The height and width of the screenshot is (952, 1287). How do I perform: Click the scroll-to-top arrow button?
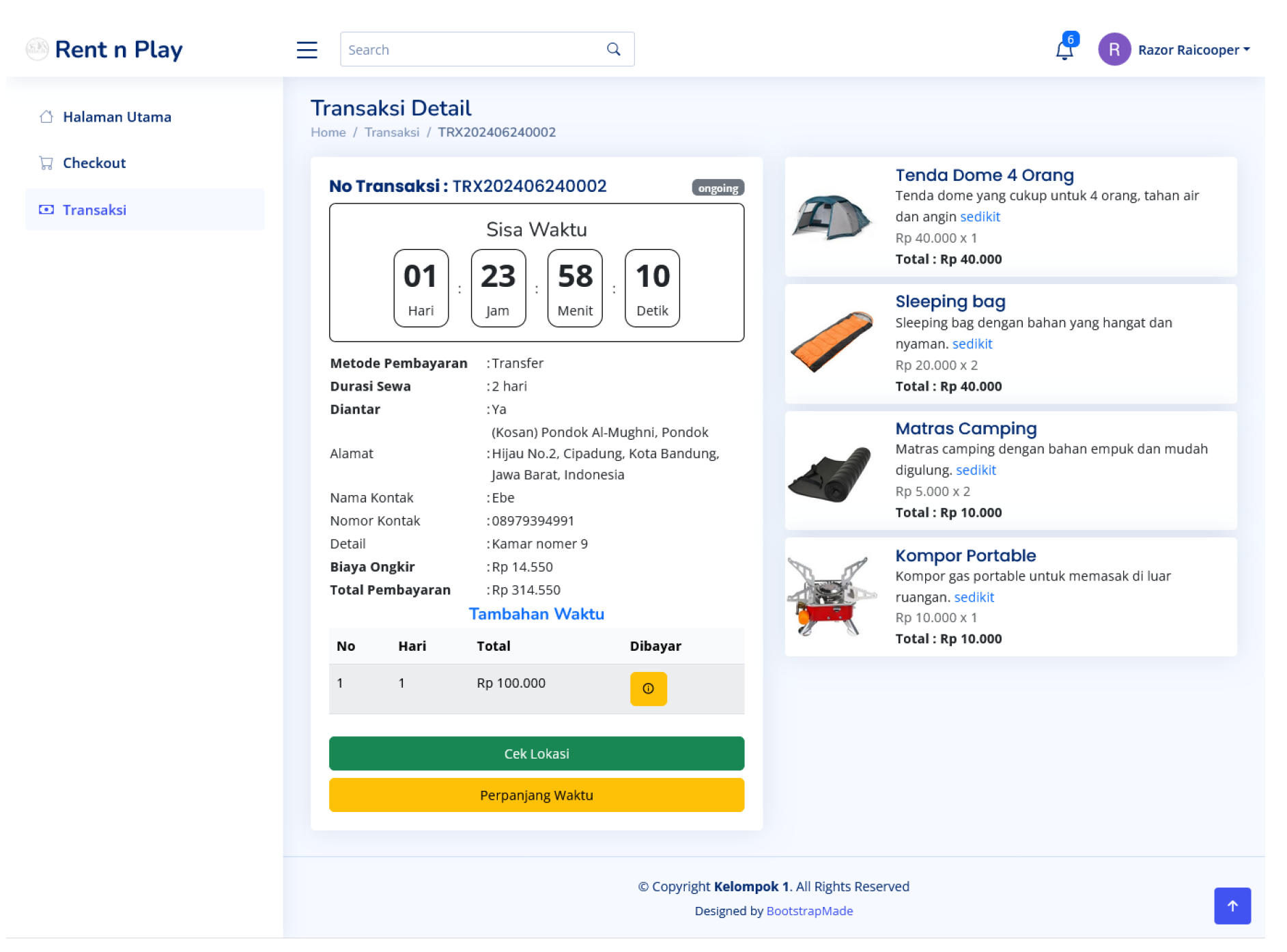pos(1232,906)
